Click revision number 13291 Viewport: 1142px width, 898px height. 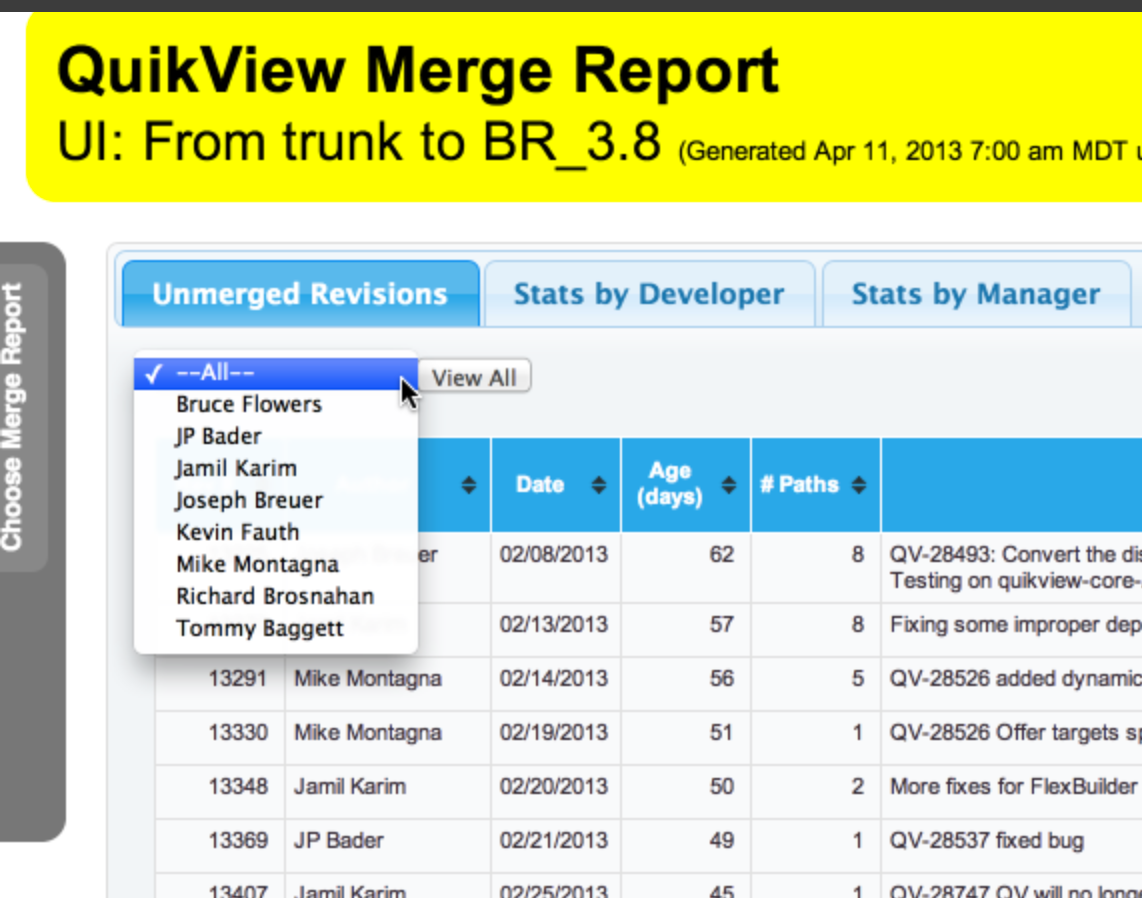[x=238, y=679]
